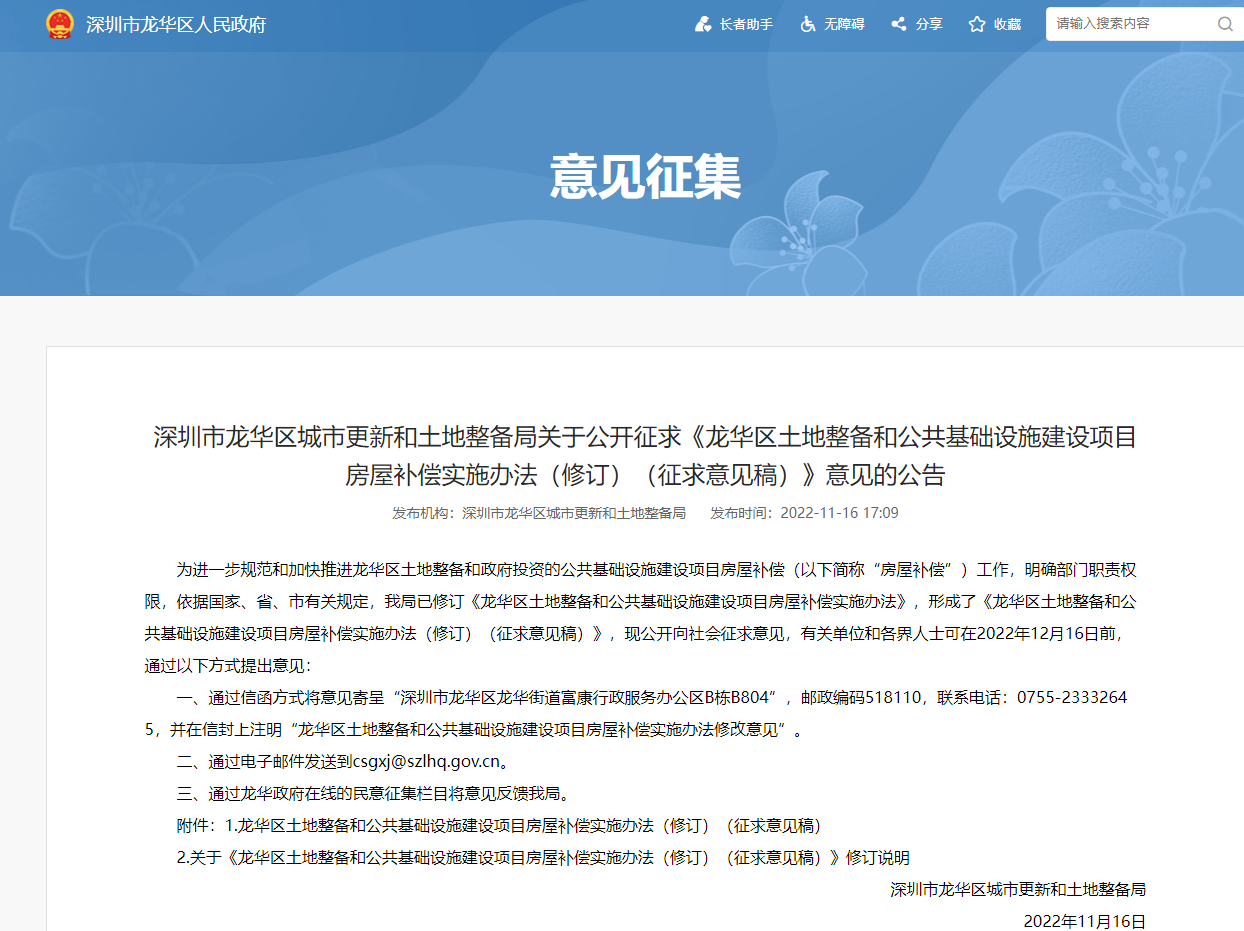This screenshot has width=1244, height=931.
Task: Click the magnifier search icon
Action: point(1224,24)
